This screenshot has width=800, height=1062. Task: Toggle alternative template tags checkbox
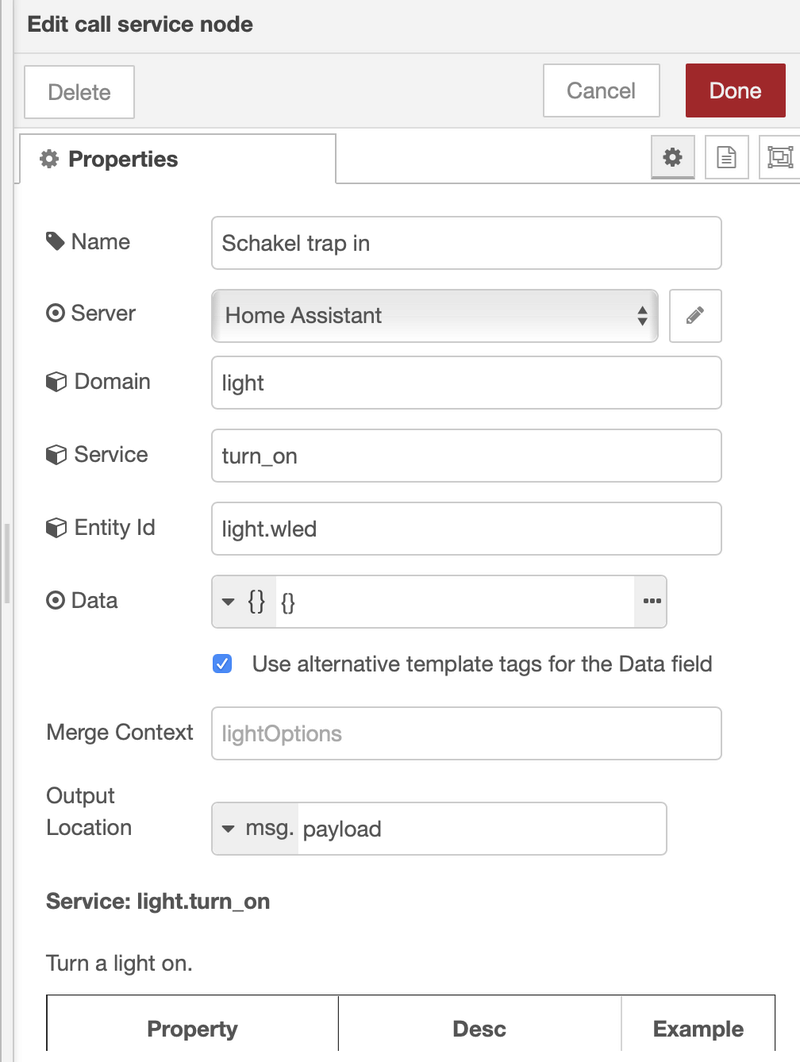(223, 664)
